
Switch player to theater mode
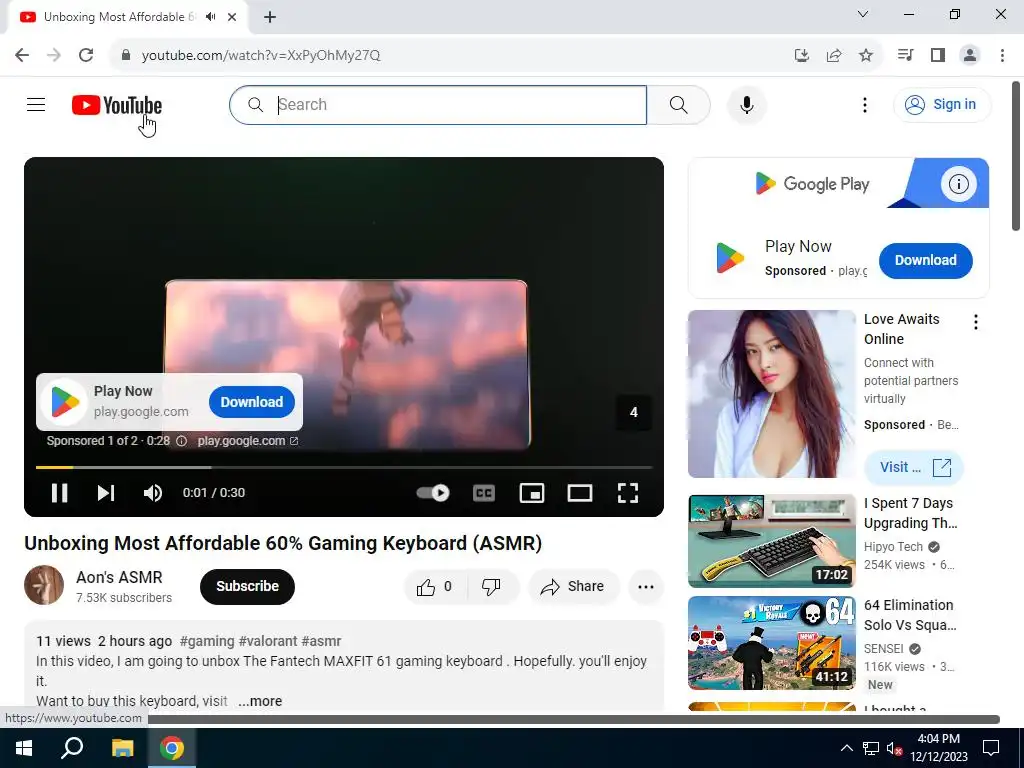[x=580, y=493]
